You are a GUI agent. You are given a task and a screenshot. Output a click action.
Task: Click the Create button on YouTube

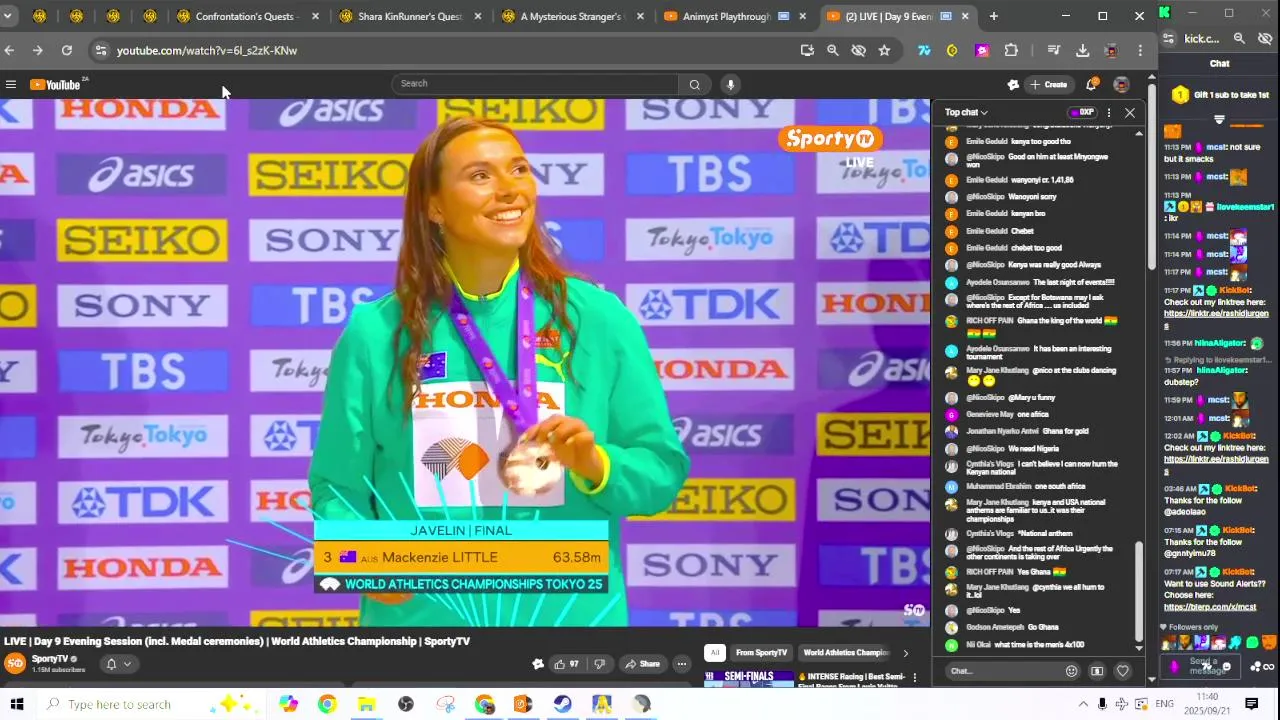point(1049,84)
